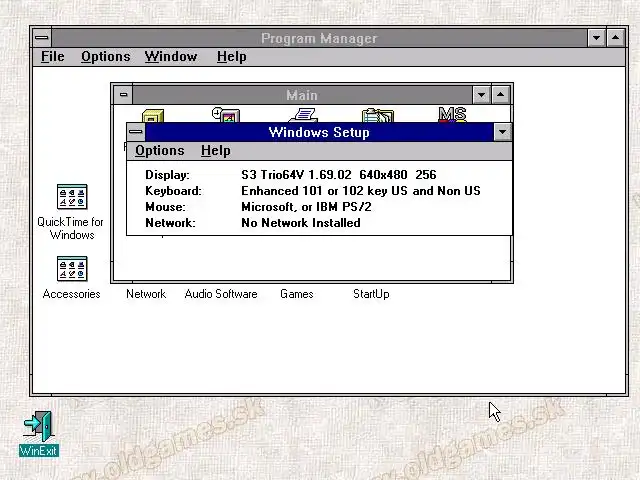
Task: Minimize the Main group window
Action: [481, 95]
